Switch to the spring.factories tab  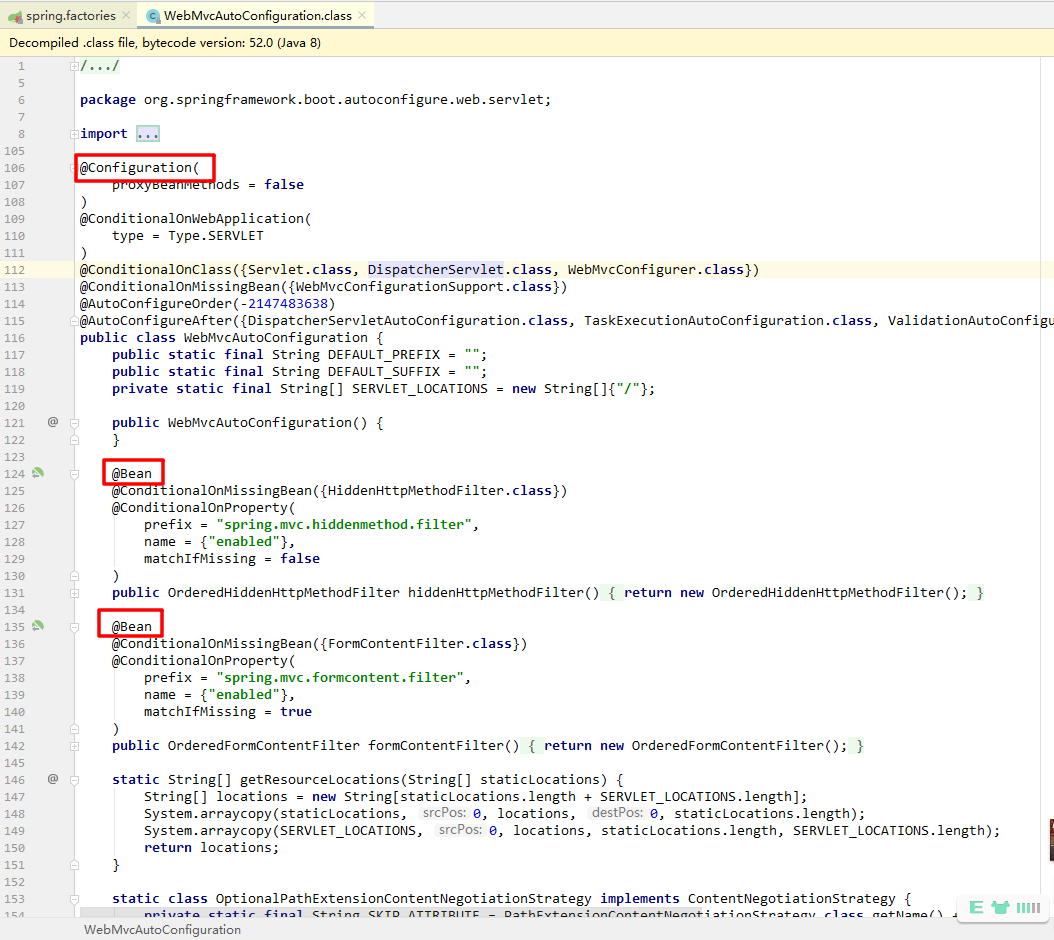click(69, 16)
